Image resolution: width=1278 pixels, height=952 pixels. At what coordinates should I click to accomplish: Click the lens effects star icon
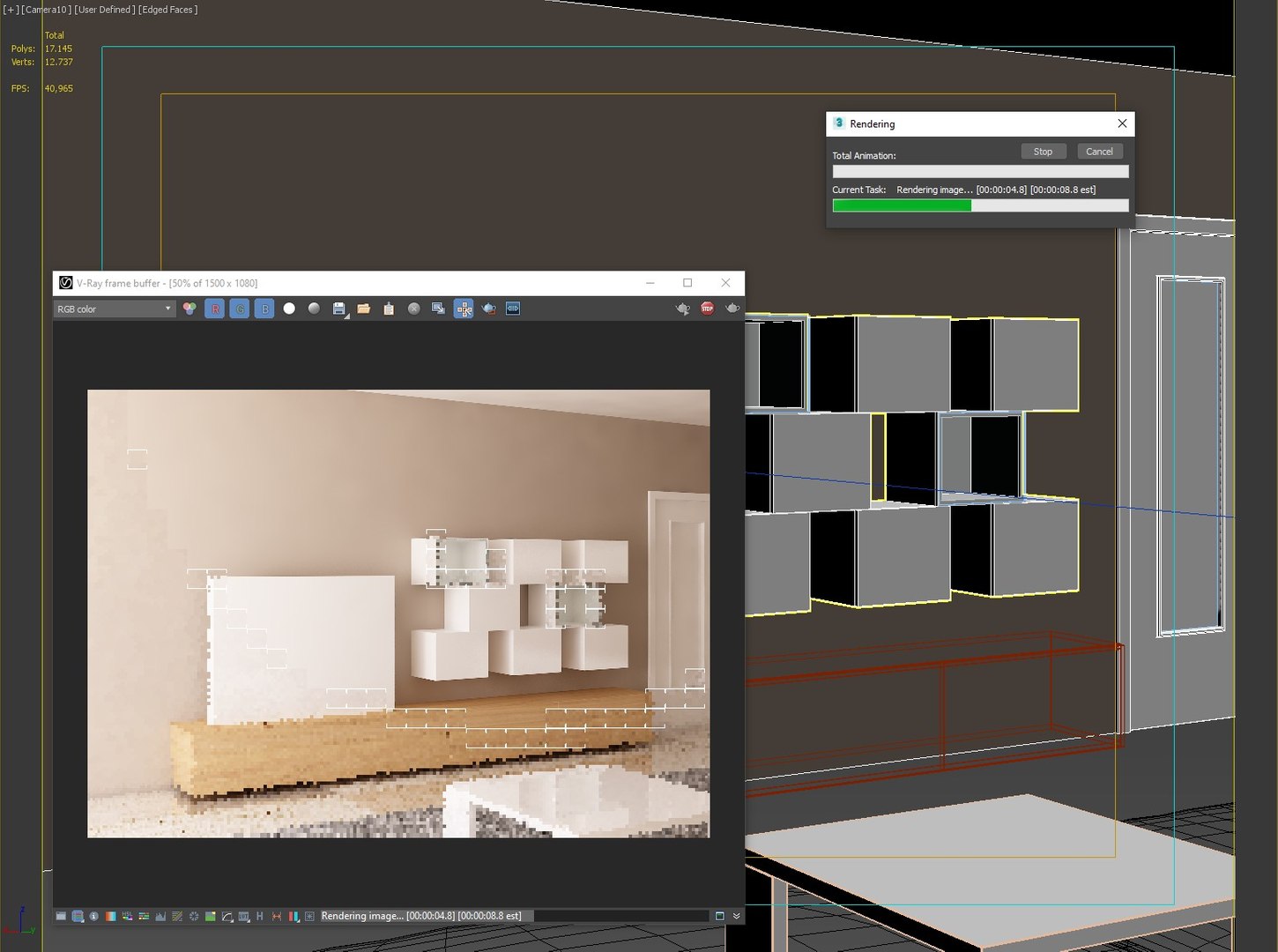[309, 916]
